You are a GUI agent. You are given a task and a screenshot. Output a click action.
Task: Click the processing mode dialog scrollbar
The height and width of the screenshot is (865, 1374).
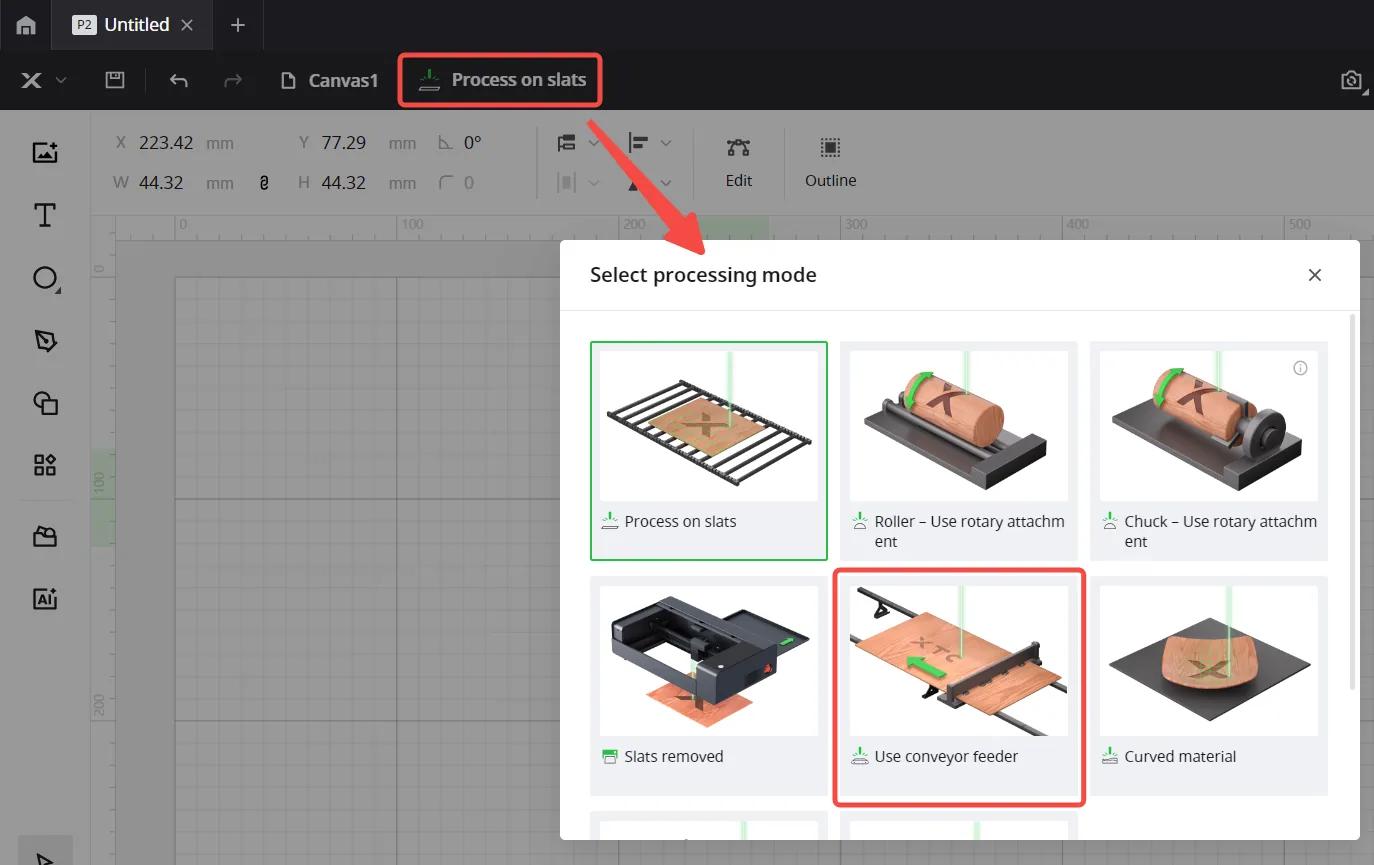pyautogui.click(x=1353, y=502)
